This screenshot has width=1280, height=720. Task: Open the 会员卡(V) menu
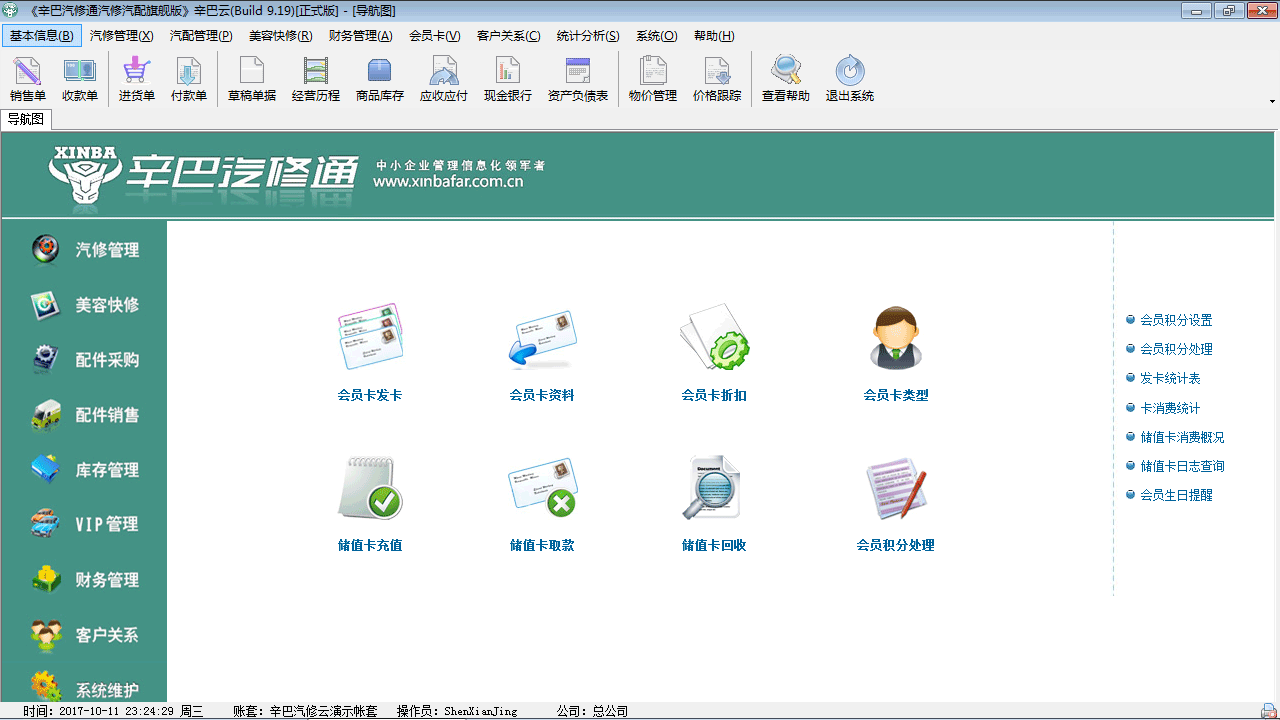coord(434,36)
